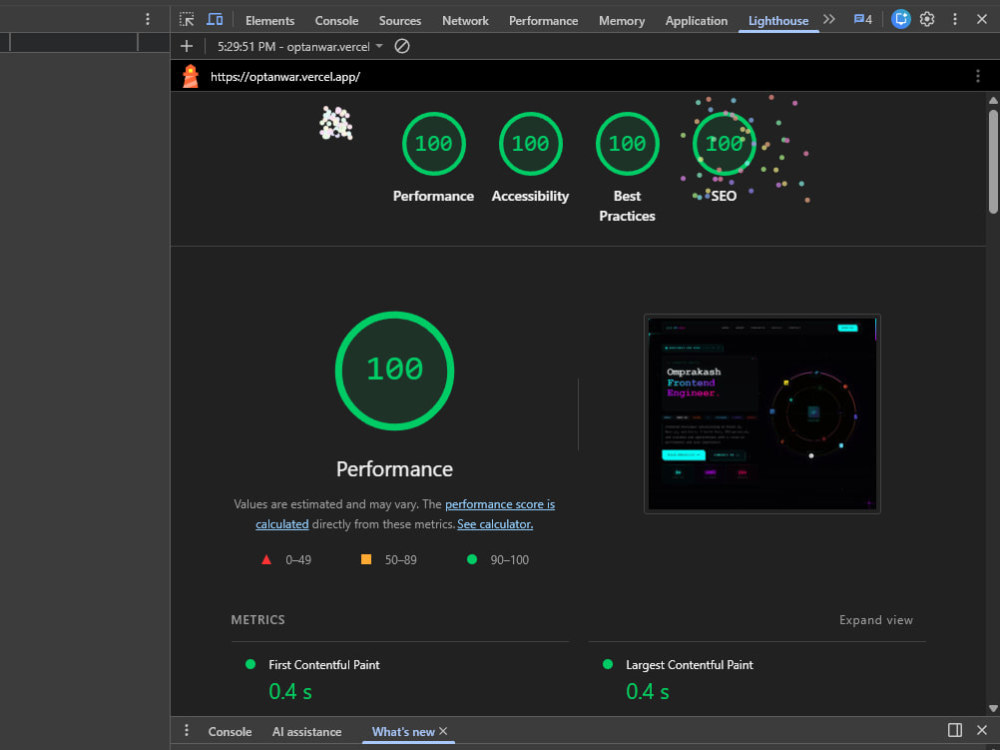Click the Lighthouse logo icon
This screenshot has height=750, width=1000.
coord(190,76)
